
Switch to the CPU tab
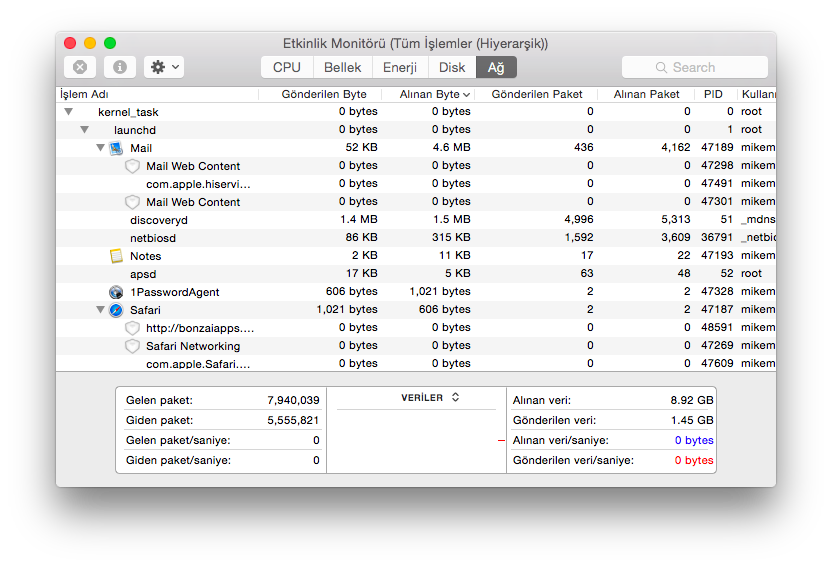[287, 67]
